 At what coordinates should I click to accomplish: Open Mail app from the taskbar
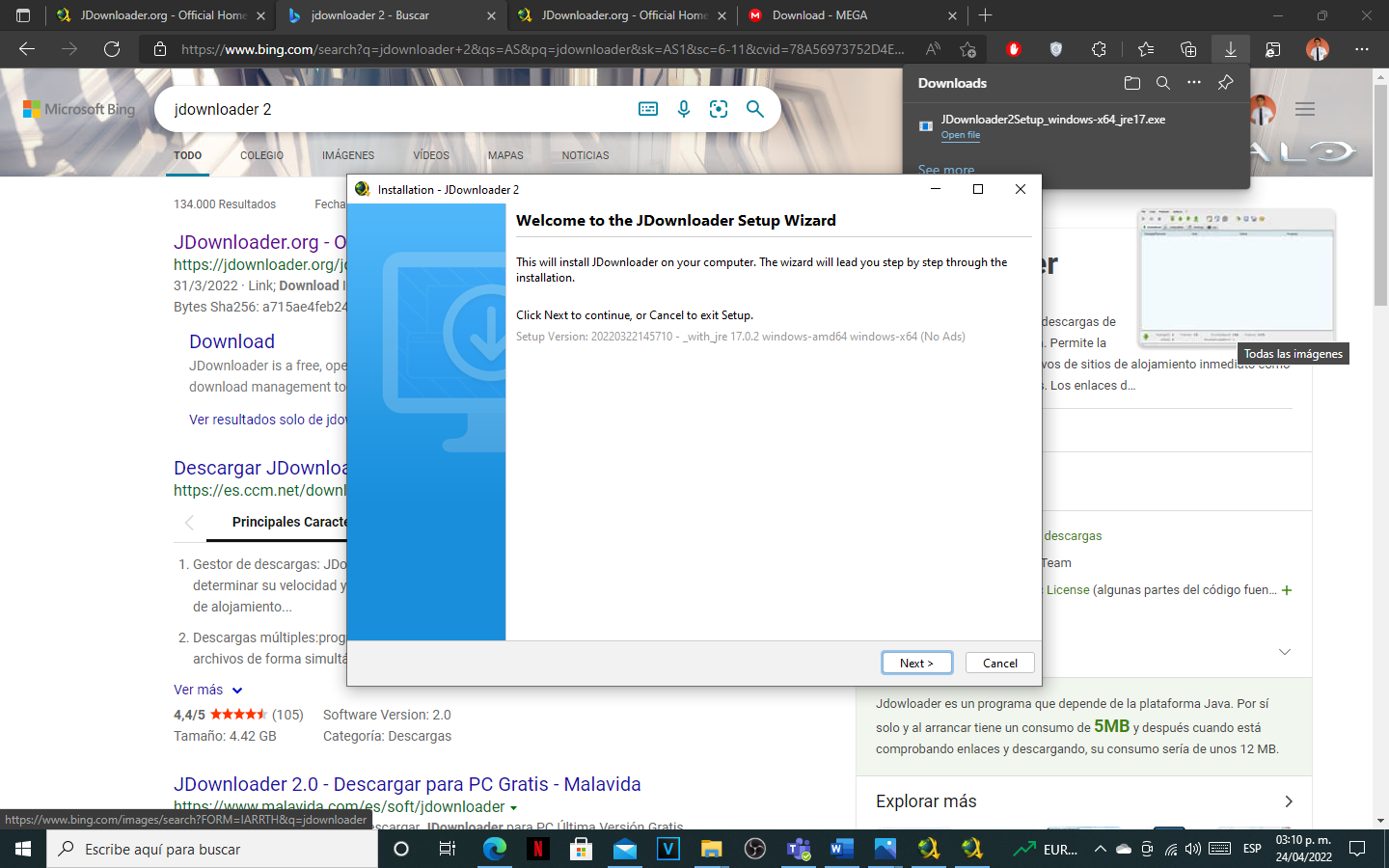624,849
